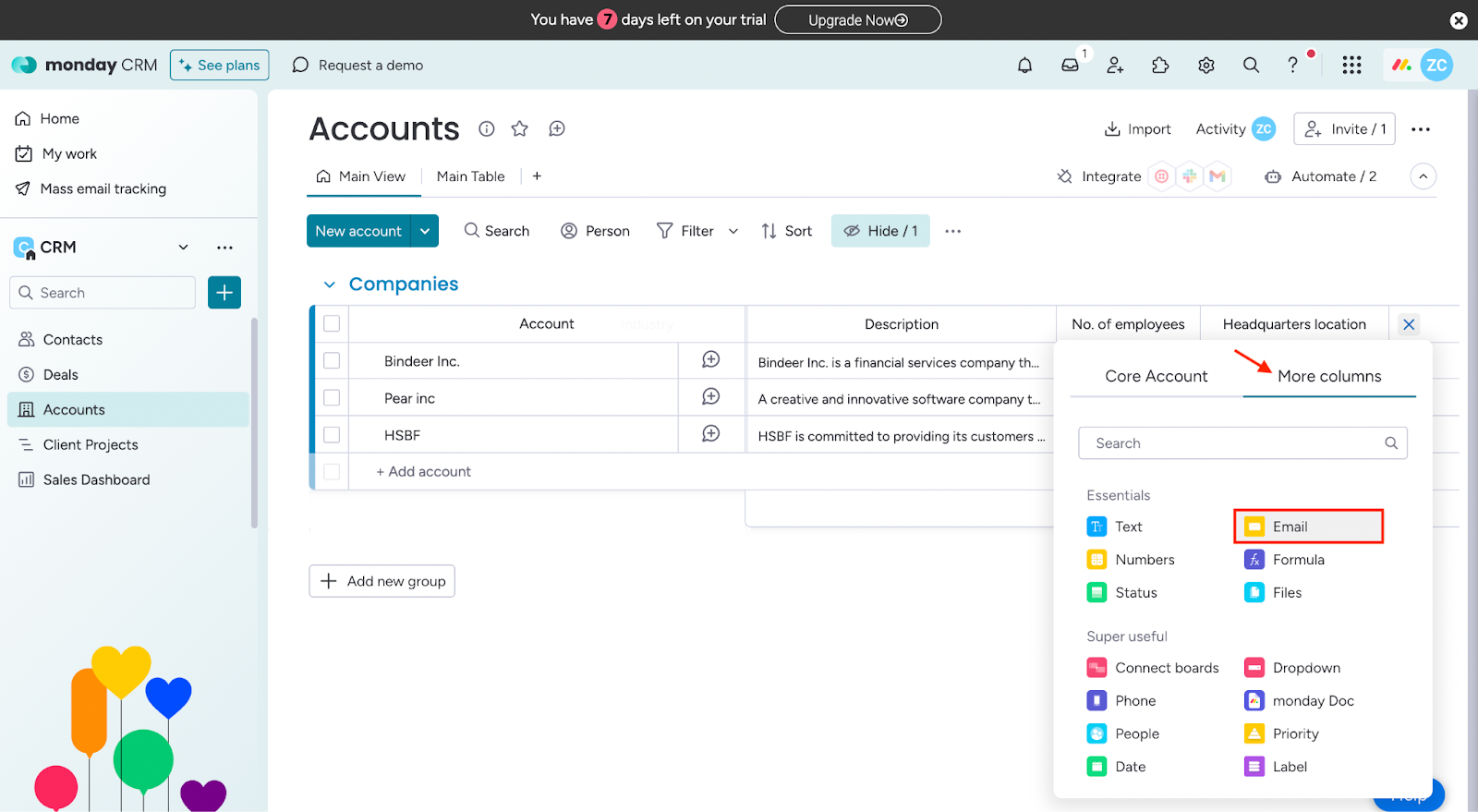Open the inbox tray icon

1070,66
